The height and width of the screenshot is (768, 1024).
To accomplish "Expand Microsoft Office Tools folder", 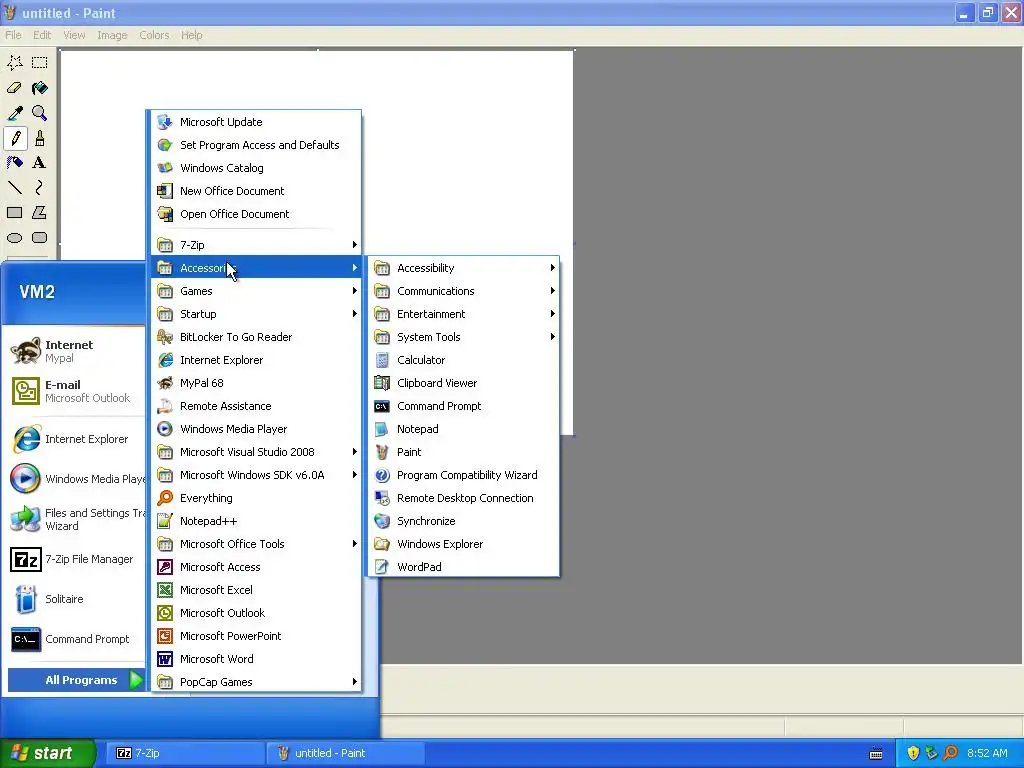I will (256, 544).
